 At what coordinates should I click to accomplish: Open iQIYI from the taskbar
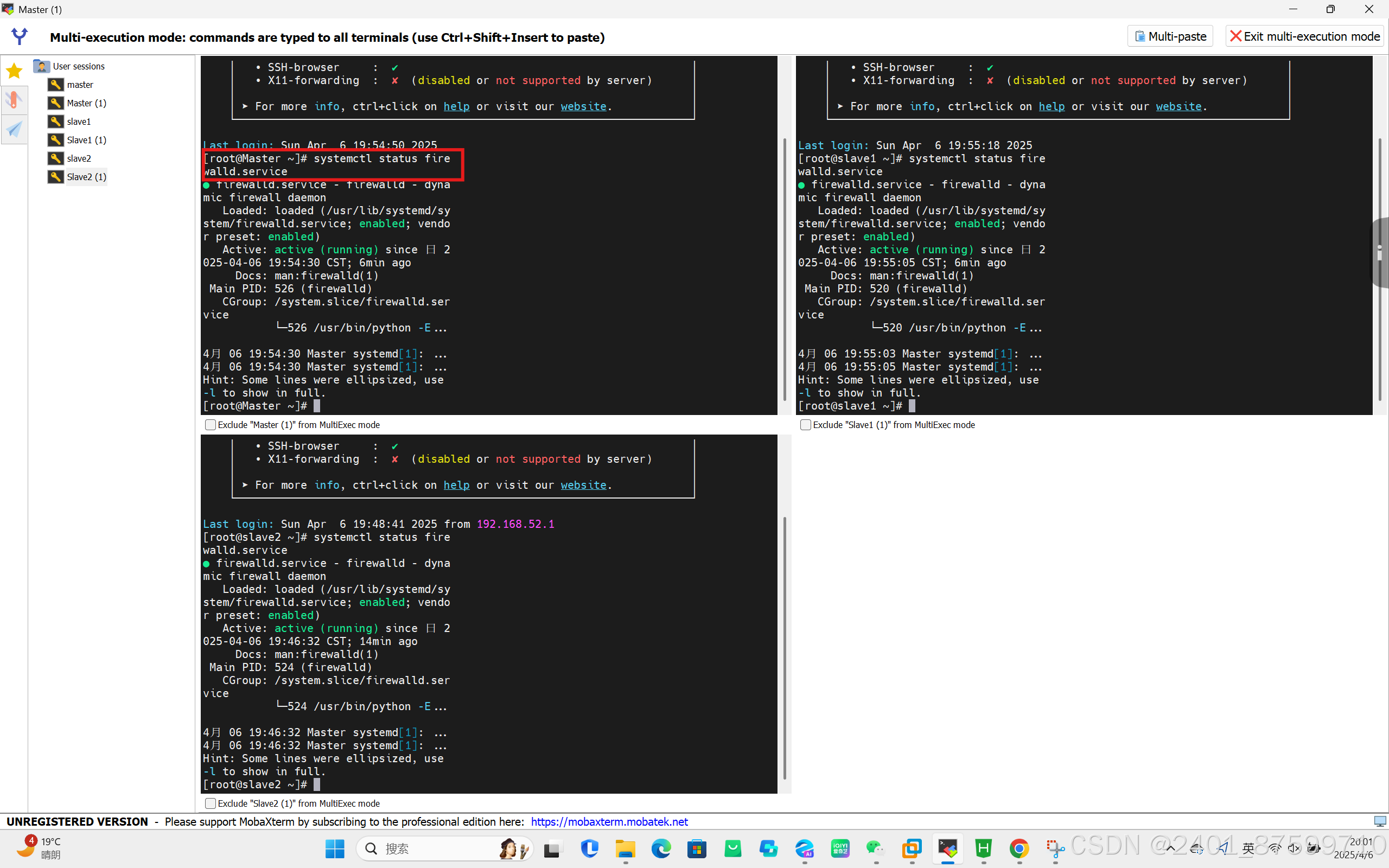840,848
